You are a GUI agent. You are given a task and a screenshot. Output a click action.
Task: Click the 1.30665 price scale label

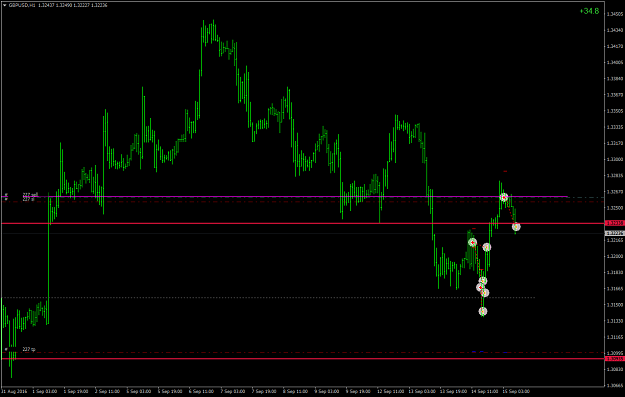(x=615, y=385)
